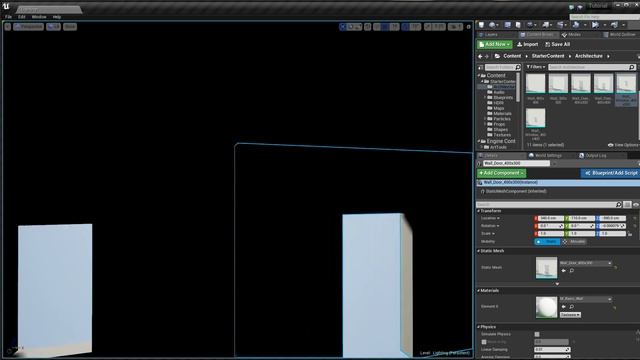Screen dimensions: 640x360
Task: Set Mobility to Movable
Action: tap(574, 242)
